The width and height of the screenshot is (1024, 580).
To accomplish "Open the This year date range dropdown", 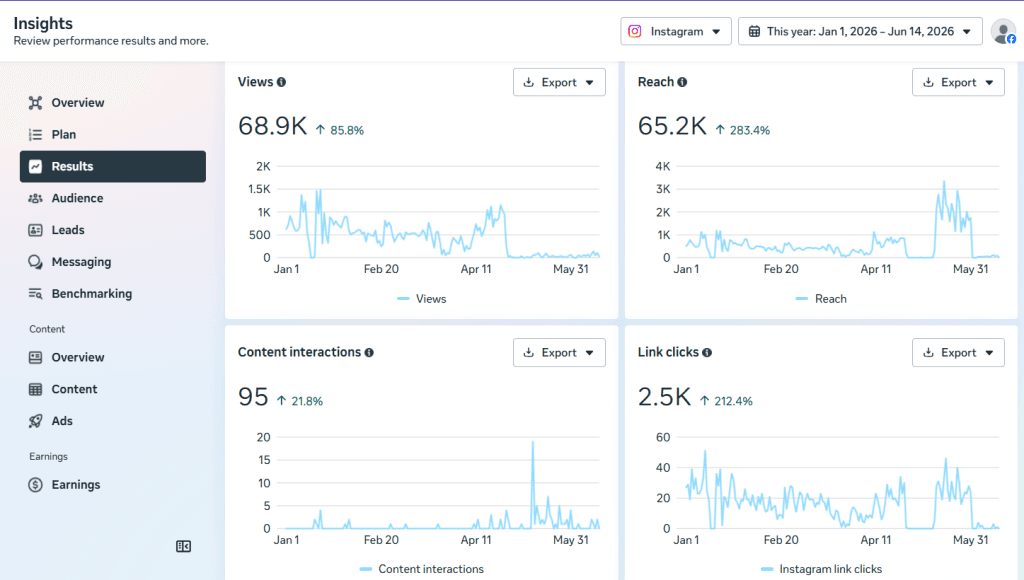I will click(x=860, y=31).
